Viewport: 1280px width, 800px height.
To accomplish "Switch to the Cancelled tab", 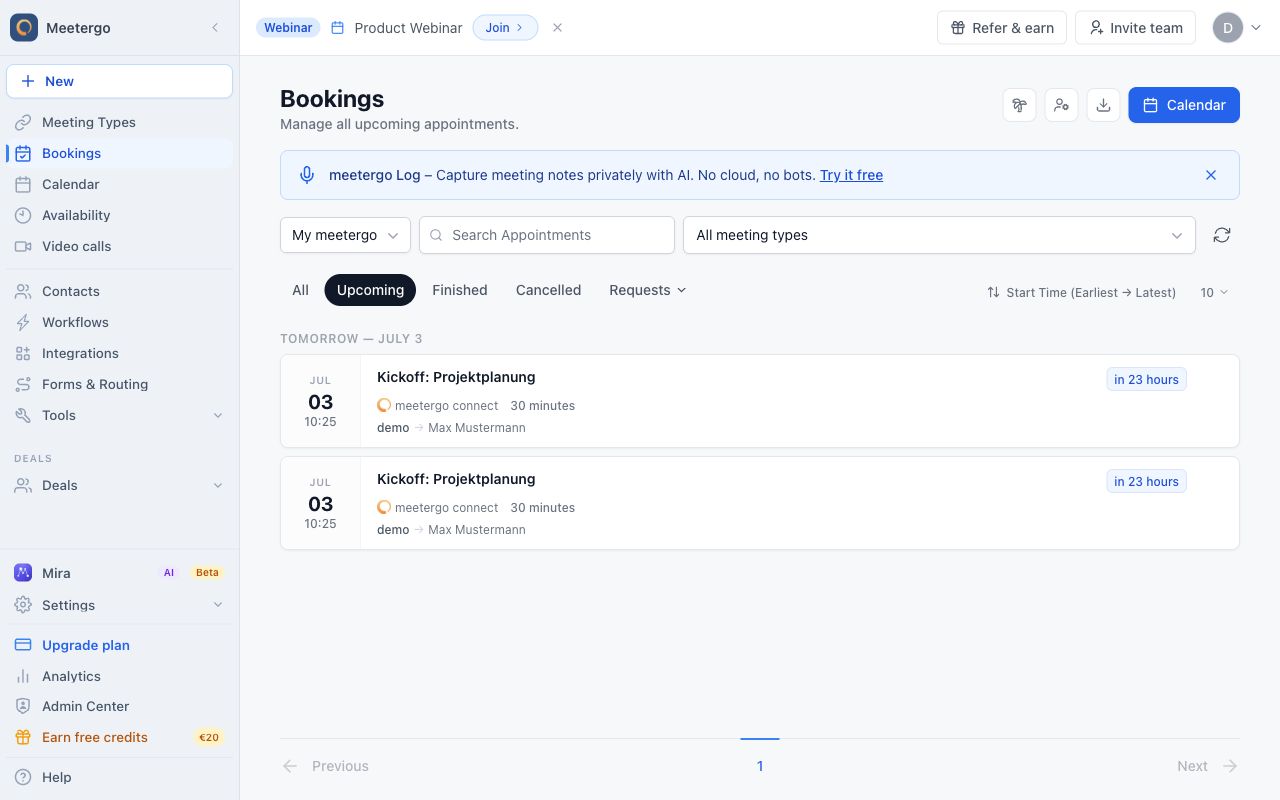I will [x=548, y=290].
